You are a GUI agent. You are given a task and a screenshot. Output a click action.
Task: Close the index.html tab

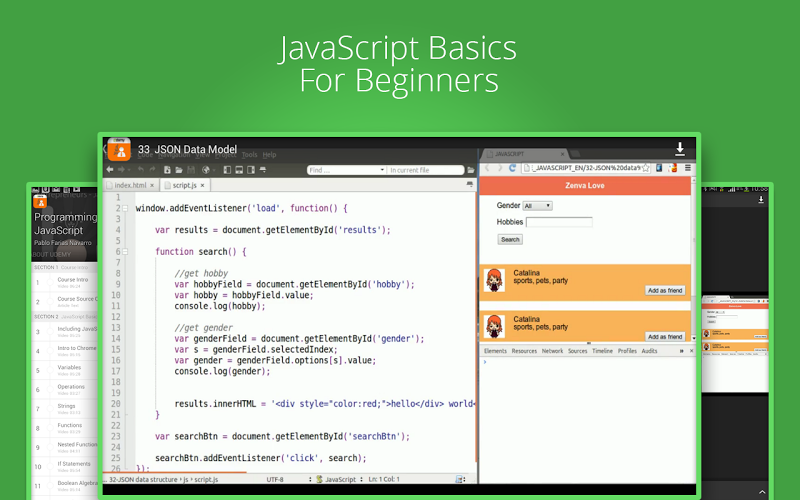pos(152,186)
